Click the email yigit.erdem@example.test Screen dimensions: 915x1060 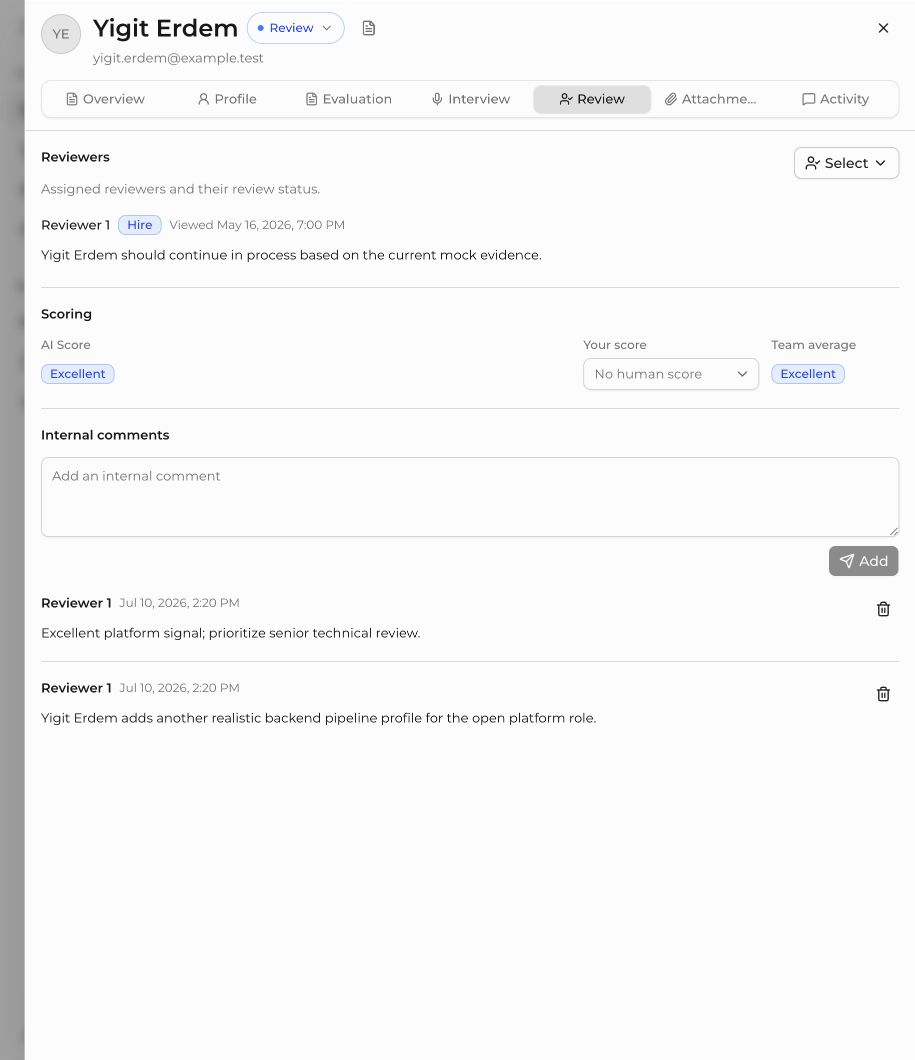178,58
